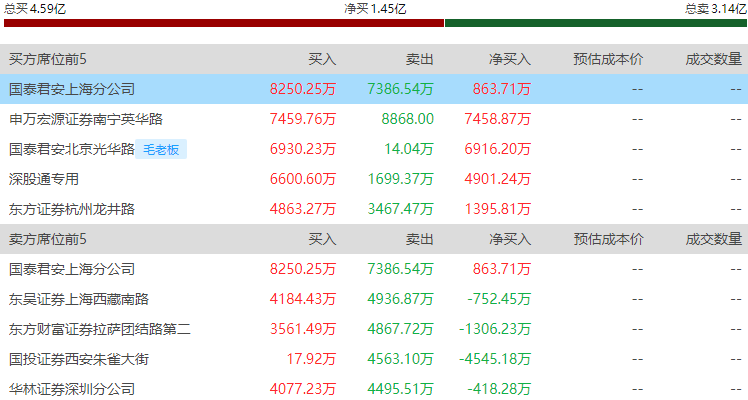The image size is (748, 400).
Task: Click the 4184.43万 buy amount
Action: point(303,299)
